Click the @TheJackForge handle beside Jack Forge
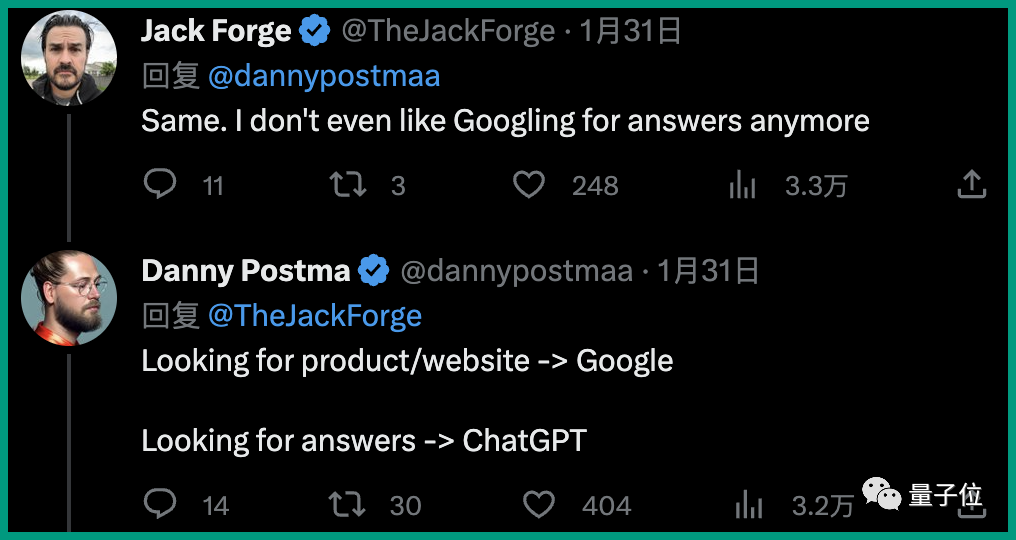Viewport: 1016px width, 540px height. (x=448, y=31)
